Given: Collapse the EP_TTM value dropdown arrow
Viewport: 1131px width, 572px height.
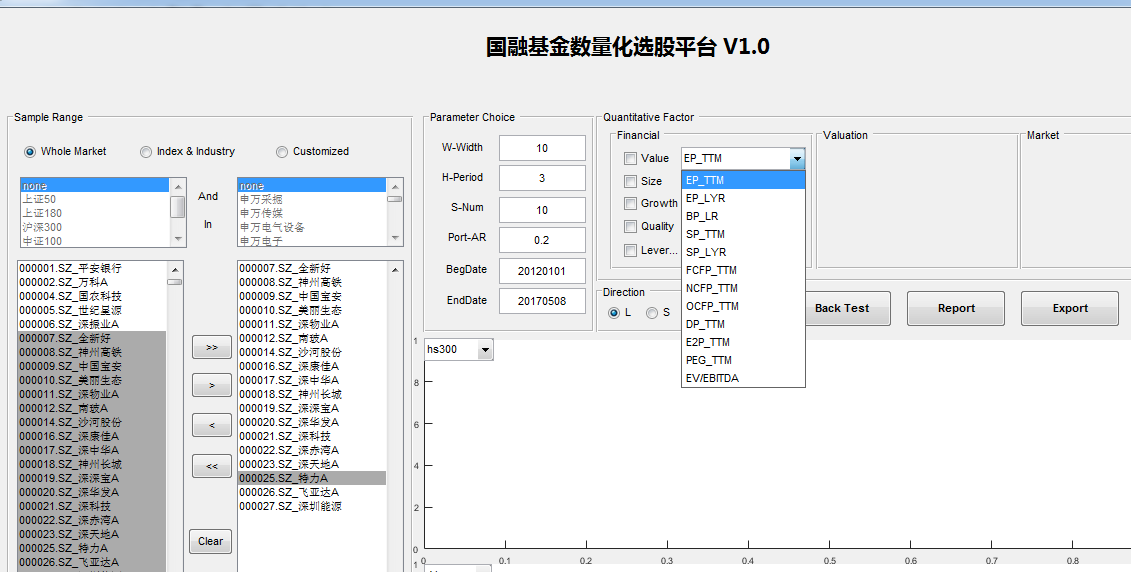Looking at the screenshot, I should (x=797, y=159).
